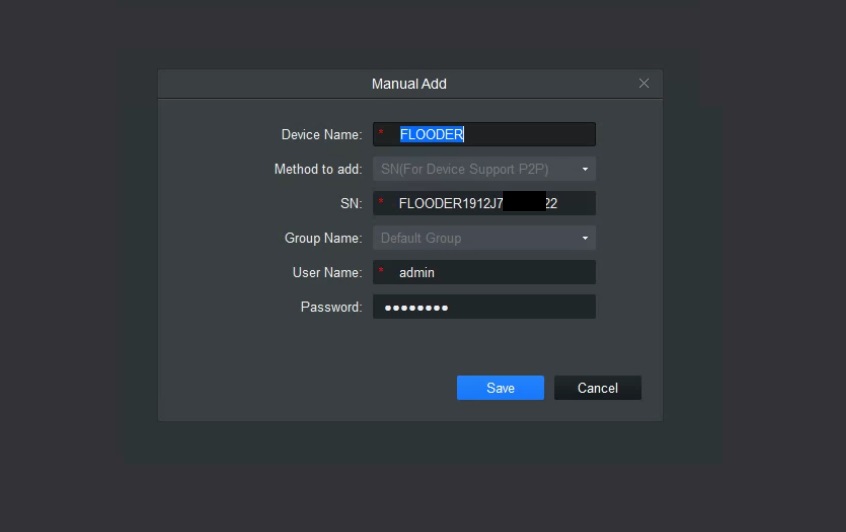Click the arrow on Method to add dropdown

click(x=585, y=169)
